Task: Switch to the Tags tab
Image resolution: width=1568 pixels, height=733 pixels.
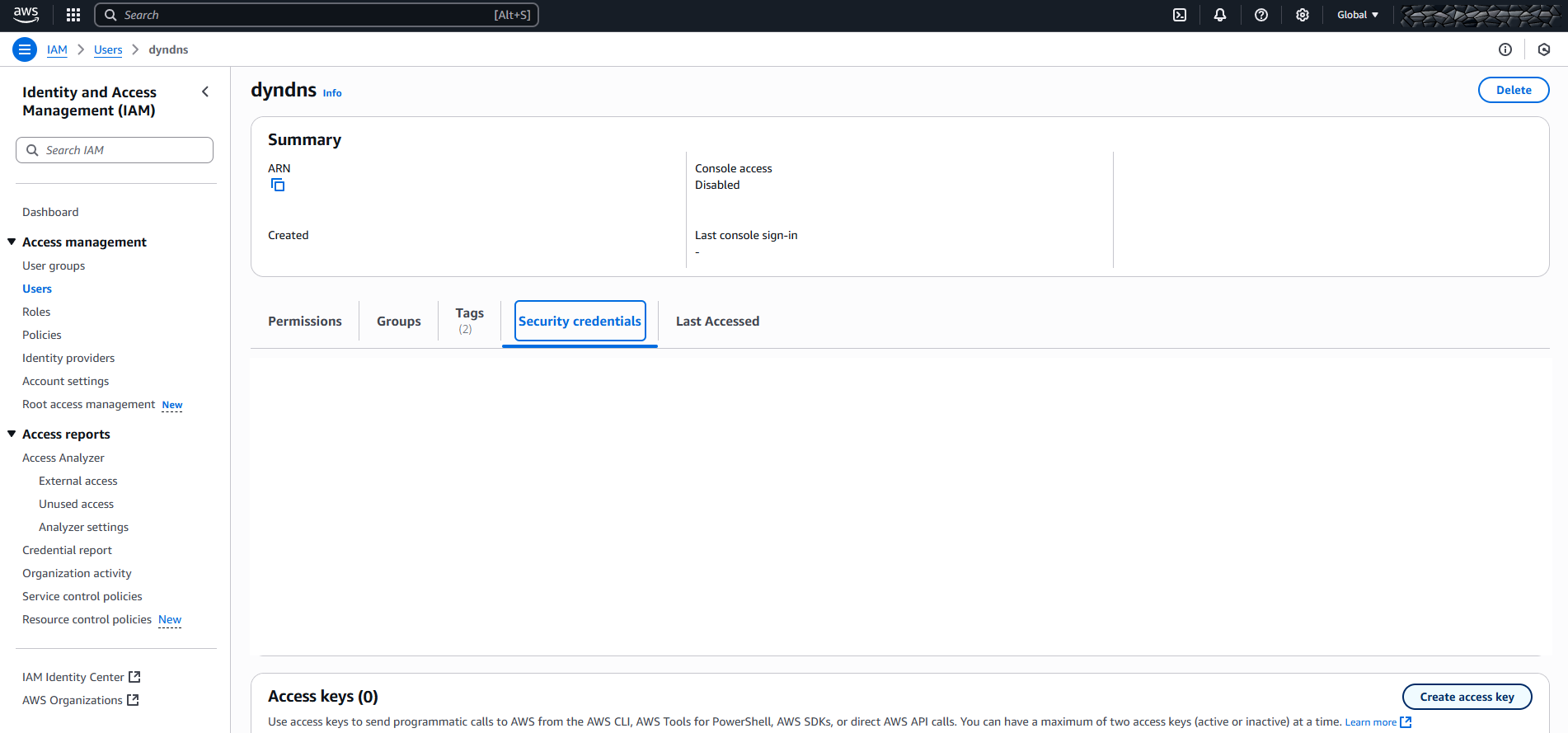Action: click(x=470, y=321)
